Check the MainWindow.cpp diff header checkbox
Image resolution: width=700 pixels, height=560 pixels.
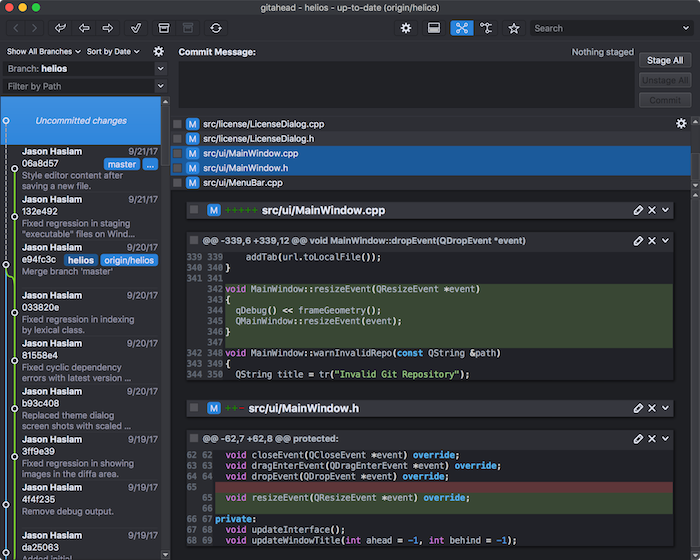click(x=194, y=209)
